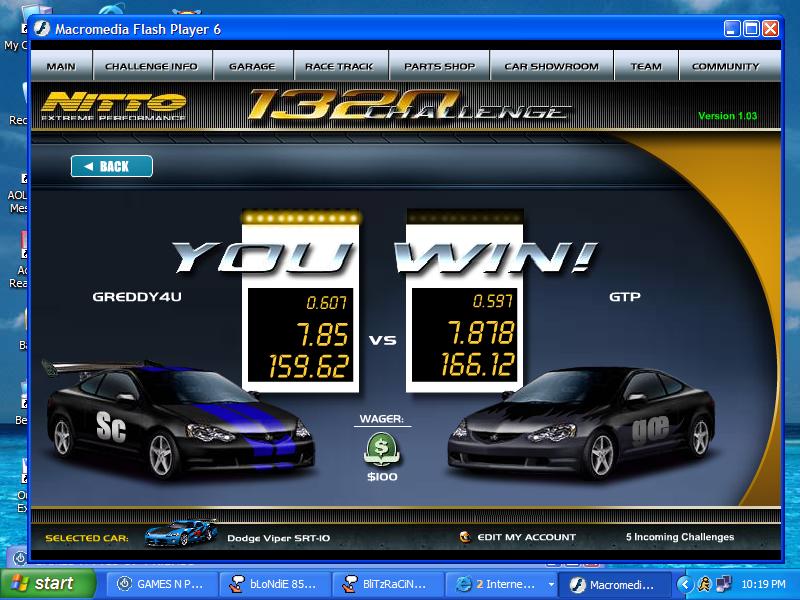Maximize the Macromedia Flash Player window
800x600 pixels.
point(752,29)
